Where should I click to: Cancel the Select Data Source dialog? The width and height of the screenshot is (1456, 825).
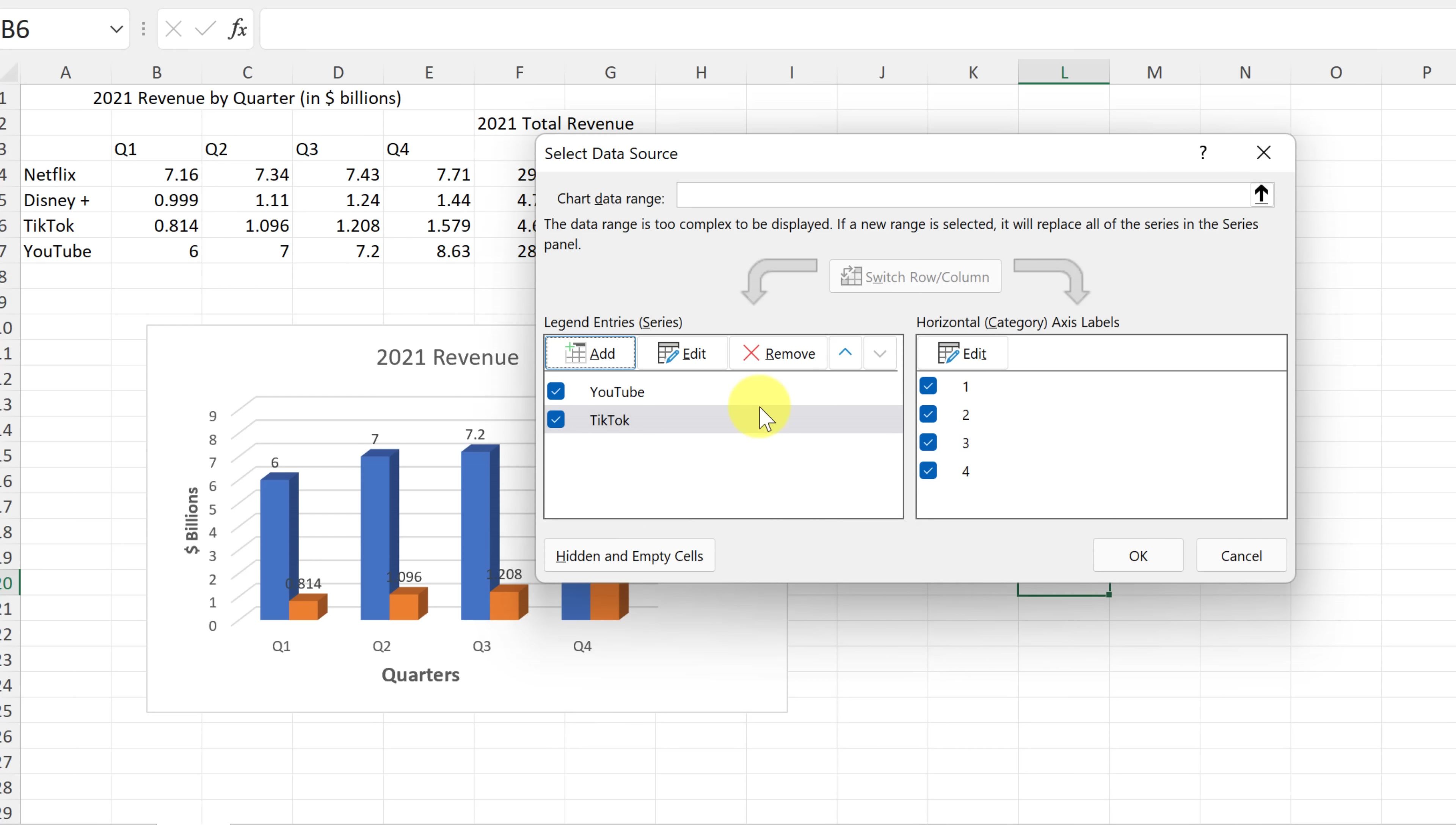click(1241, 556)
